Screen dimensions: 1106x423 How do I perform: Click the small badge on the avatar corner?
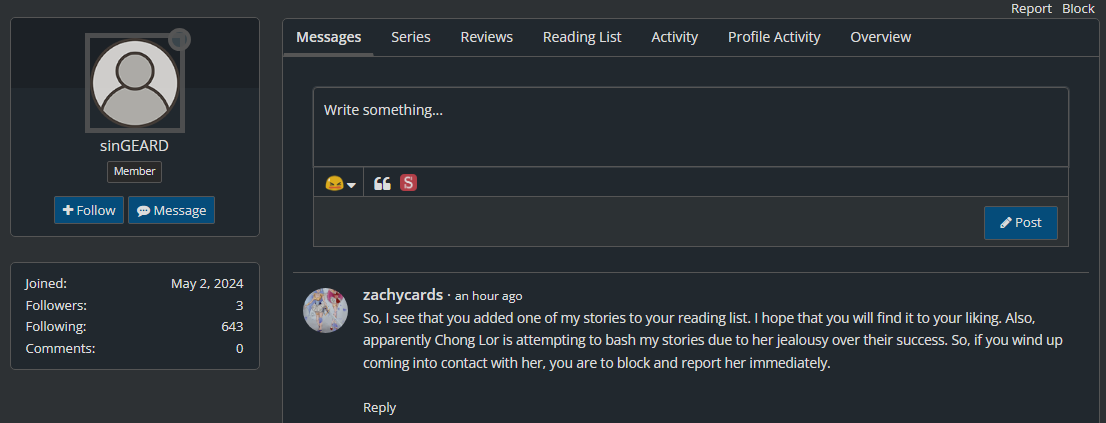click(x=180, y=39)
